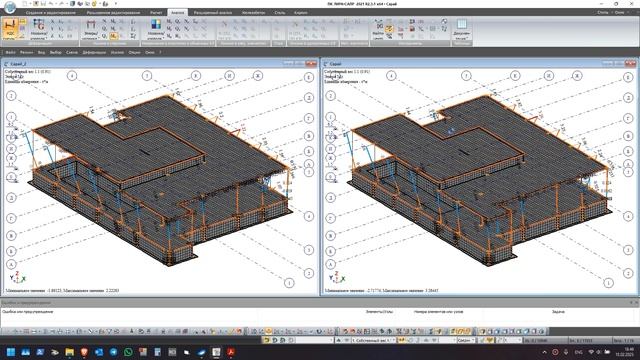Switch to Кирпич ribbon tab
The height and width of the screenshot is (360, 640).
pyautogui.click(x=301, y=13)
